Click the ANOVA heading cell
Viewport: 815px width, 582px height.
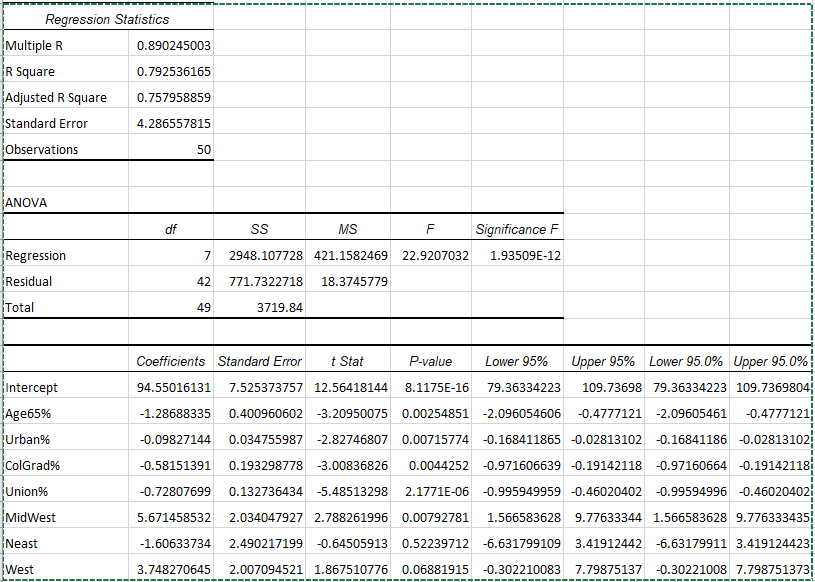pos(66,203)
